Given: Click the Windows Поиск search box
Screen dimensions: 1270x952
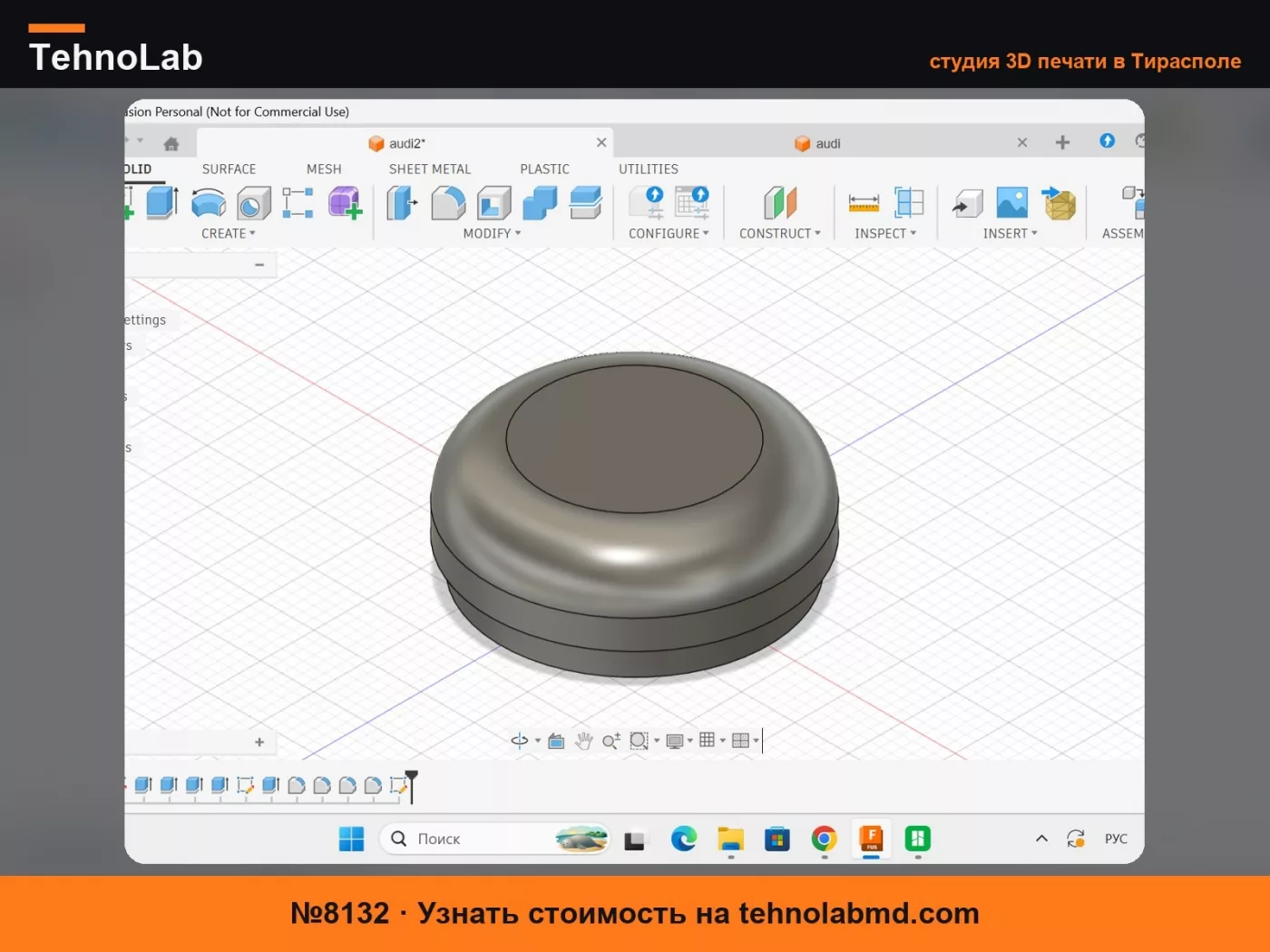Looking at the screenshot, I should (494, 839).
